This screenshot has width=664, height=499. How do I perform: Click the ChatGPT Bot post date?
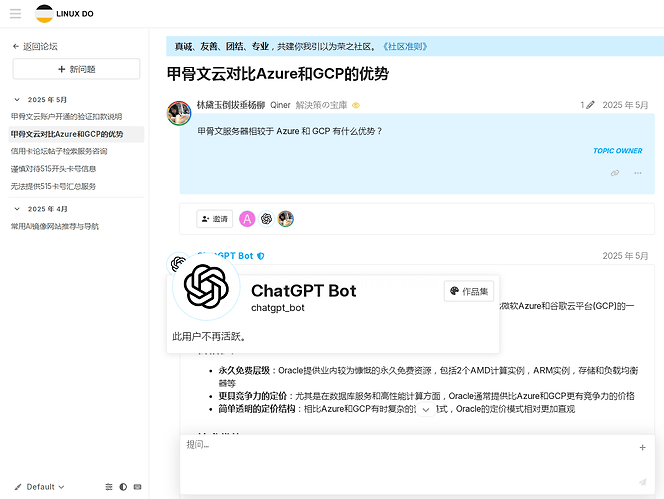coord(625,256)
